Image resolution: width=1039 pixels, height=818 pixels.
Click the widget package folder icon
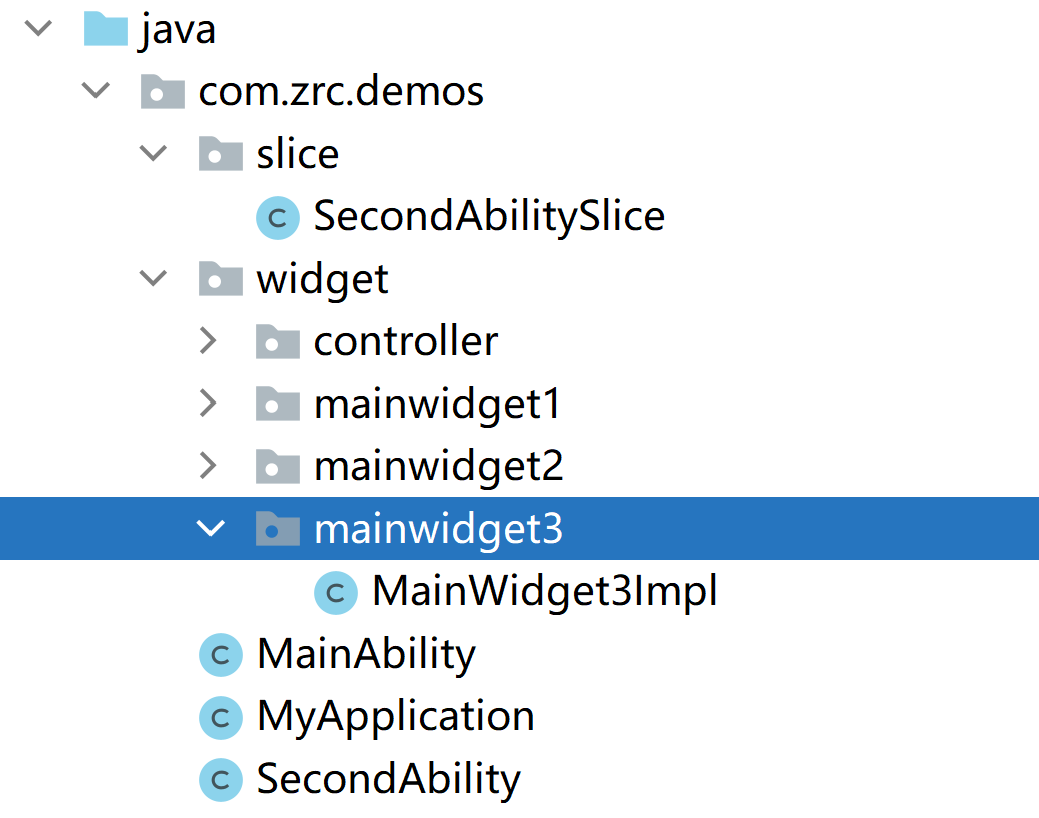pos(221,279)
